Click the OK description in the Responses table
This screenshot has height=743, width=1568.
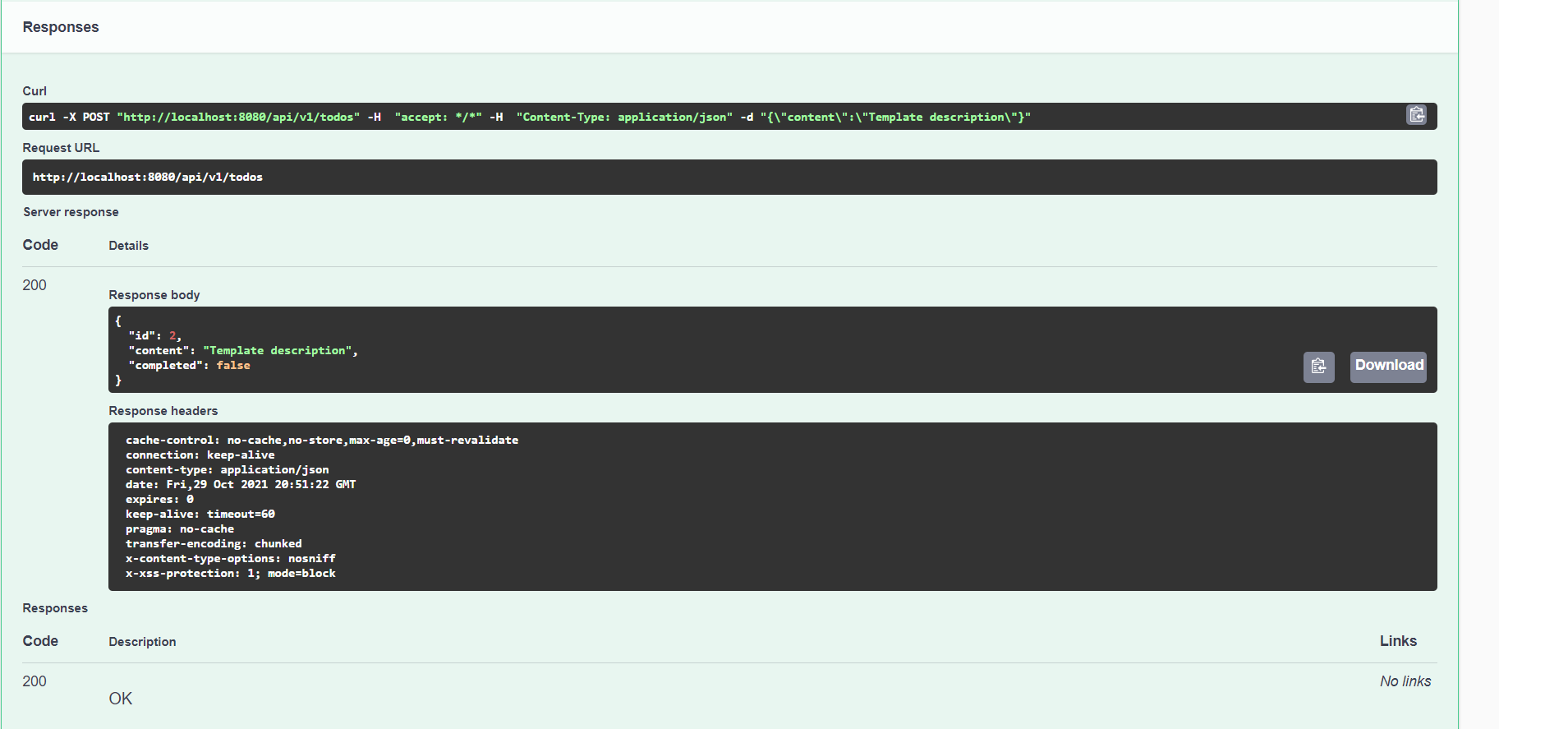pos(120,698)
